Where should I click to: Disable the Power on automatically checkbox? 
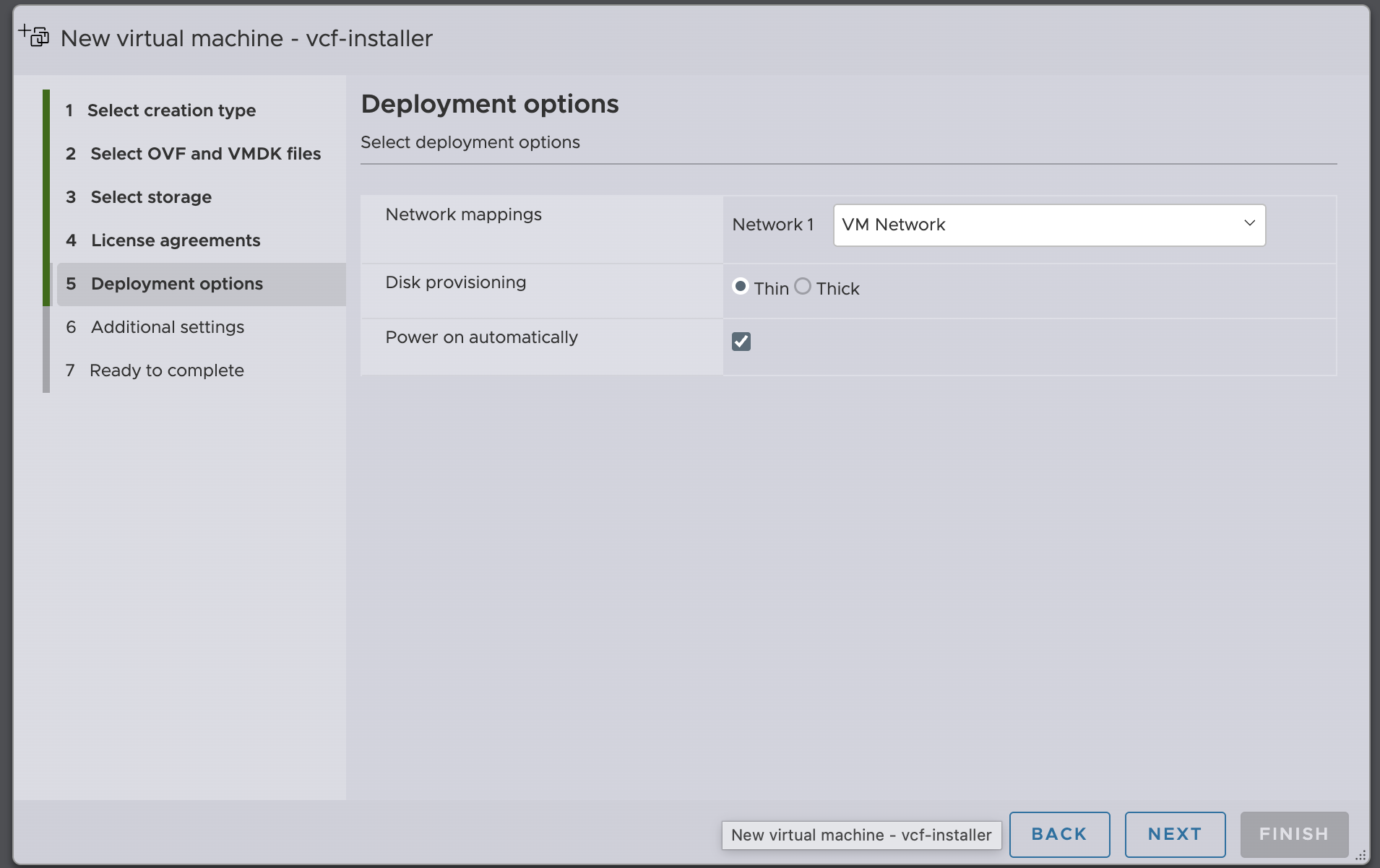pyautogui.click(x=741, y=342)
